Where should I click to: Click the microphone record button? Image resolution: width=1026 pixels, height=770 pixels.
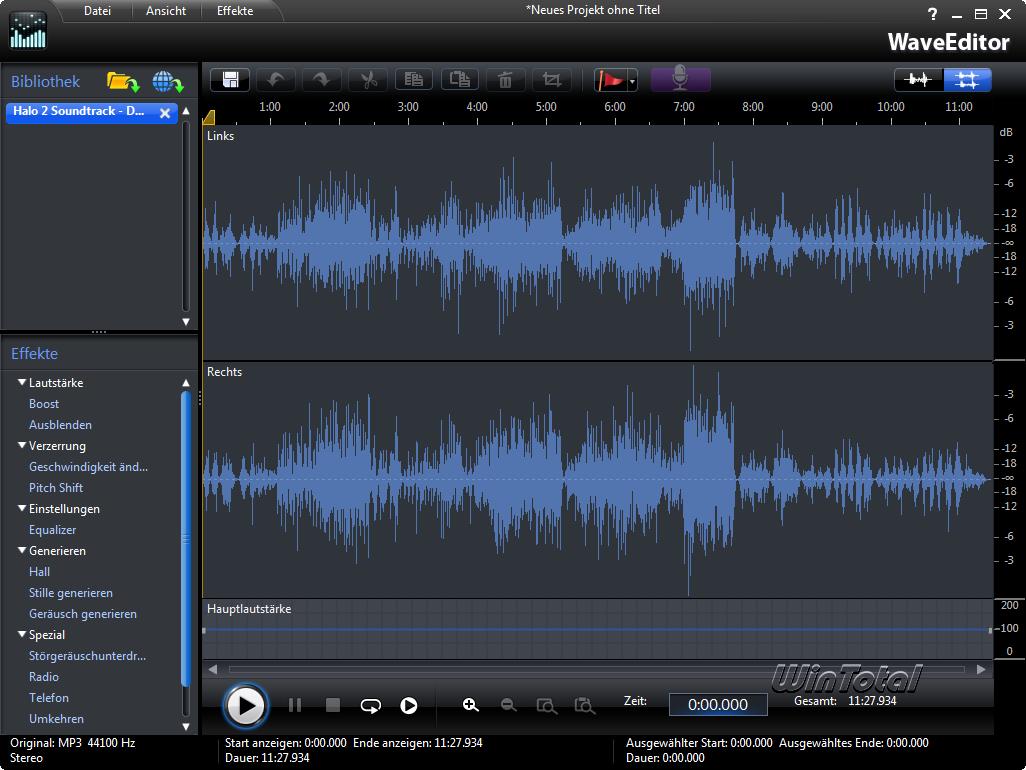[x=680, y=80]
